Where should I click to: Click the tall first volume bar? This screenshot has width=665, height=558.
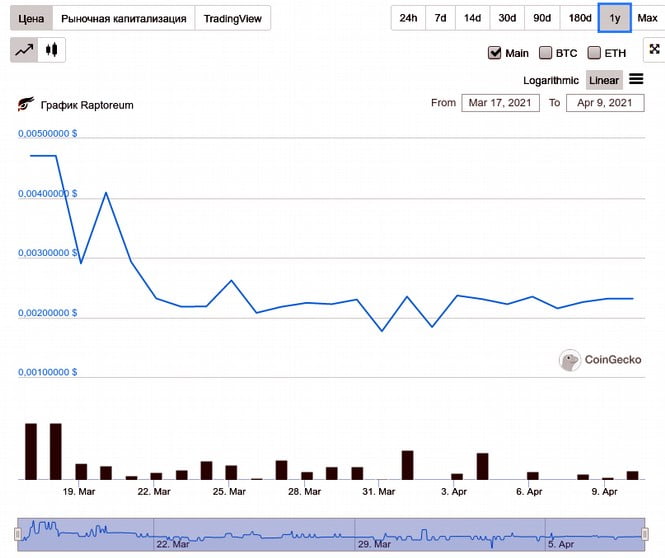pos(31,452)
